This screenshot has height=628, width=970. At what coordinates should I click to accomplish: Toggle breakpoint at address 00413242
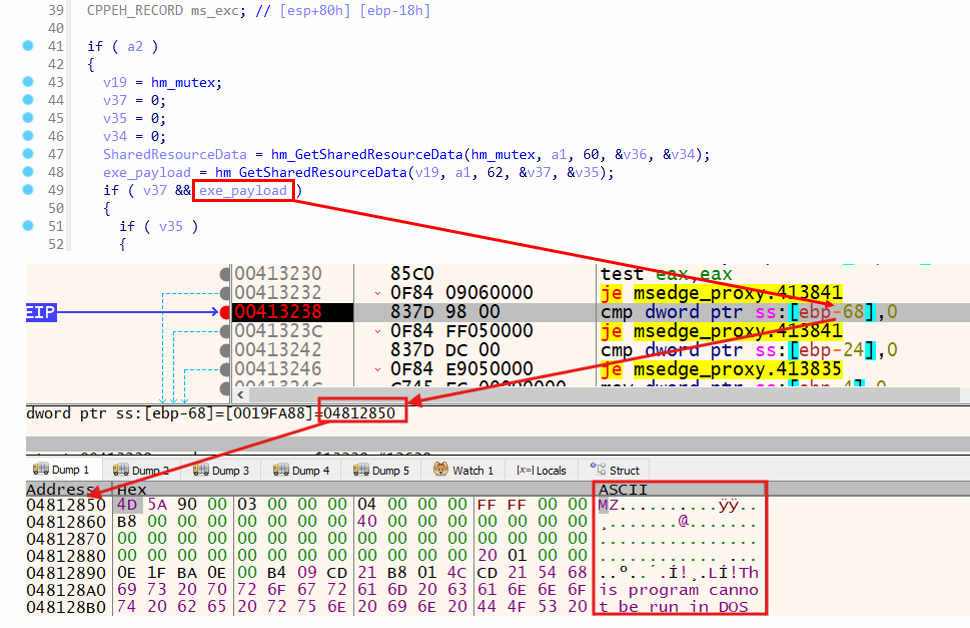click(225, 350)
